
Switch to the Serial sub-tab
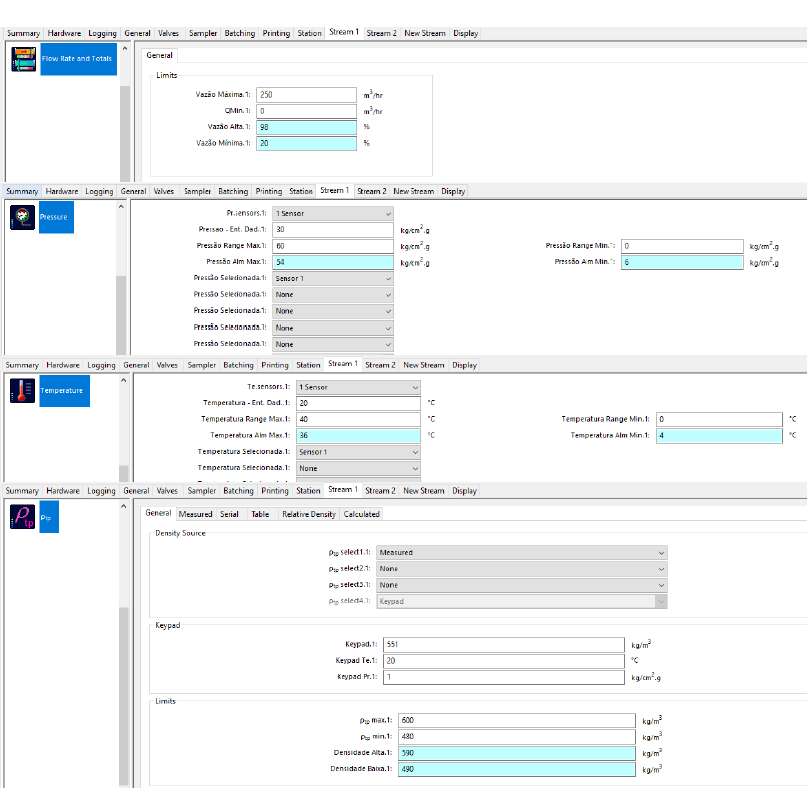(x=229, y=514)
